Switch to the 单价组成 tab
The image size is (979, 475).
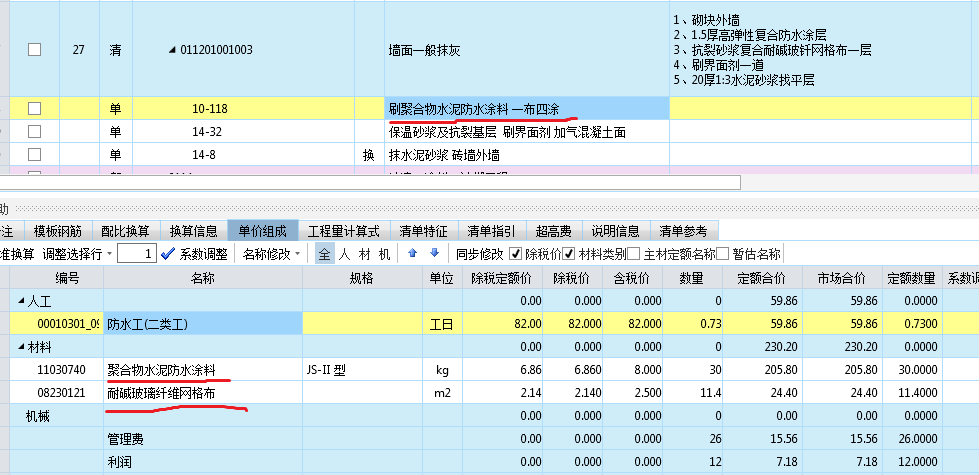coord(262,232)
